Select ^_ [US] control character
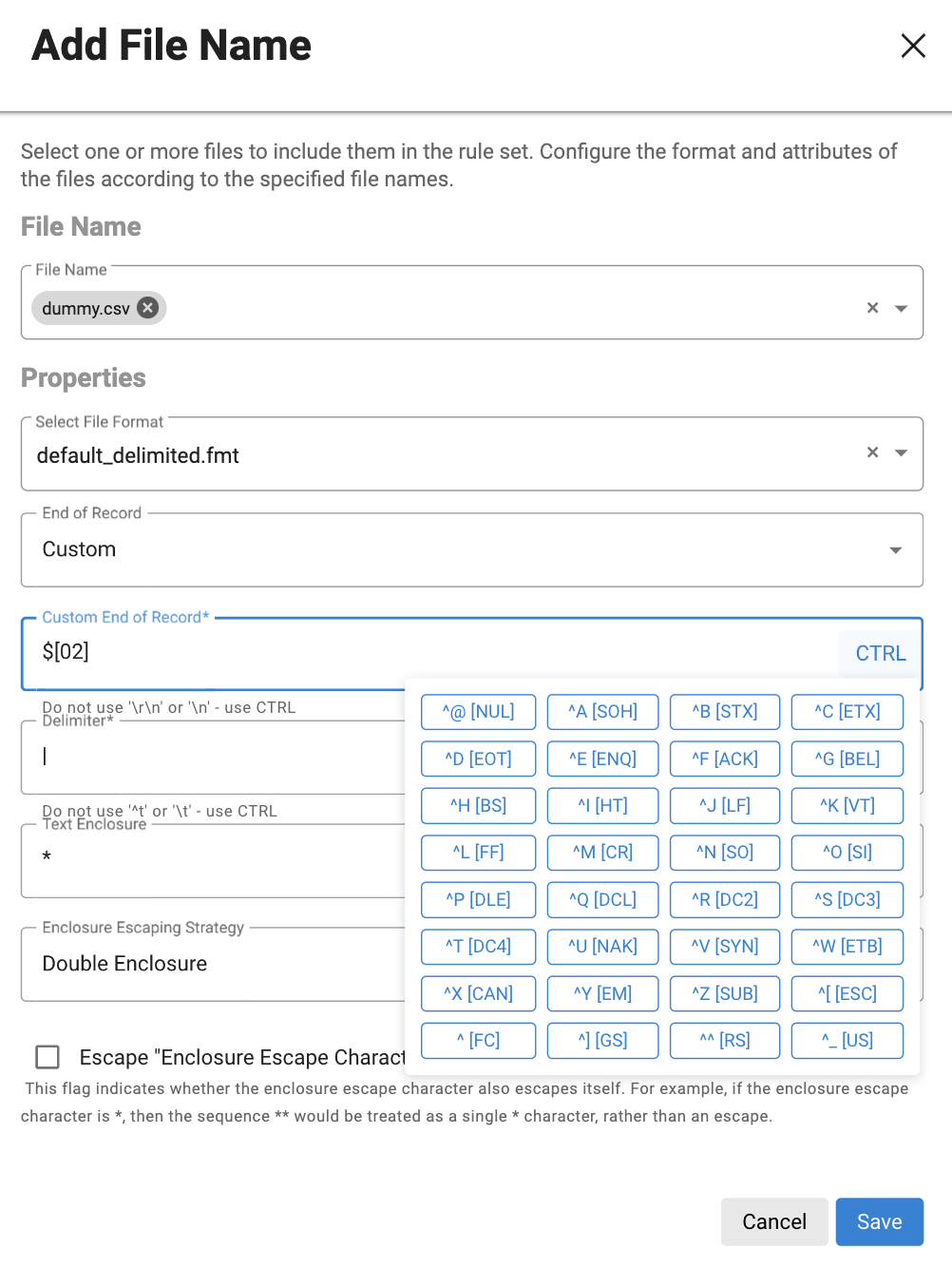This screenshot has height=1268, width=952. tap(847, 1041)
